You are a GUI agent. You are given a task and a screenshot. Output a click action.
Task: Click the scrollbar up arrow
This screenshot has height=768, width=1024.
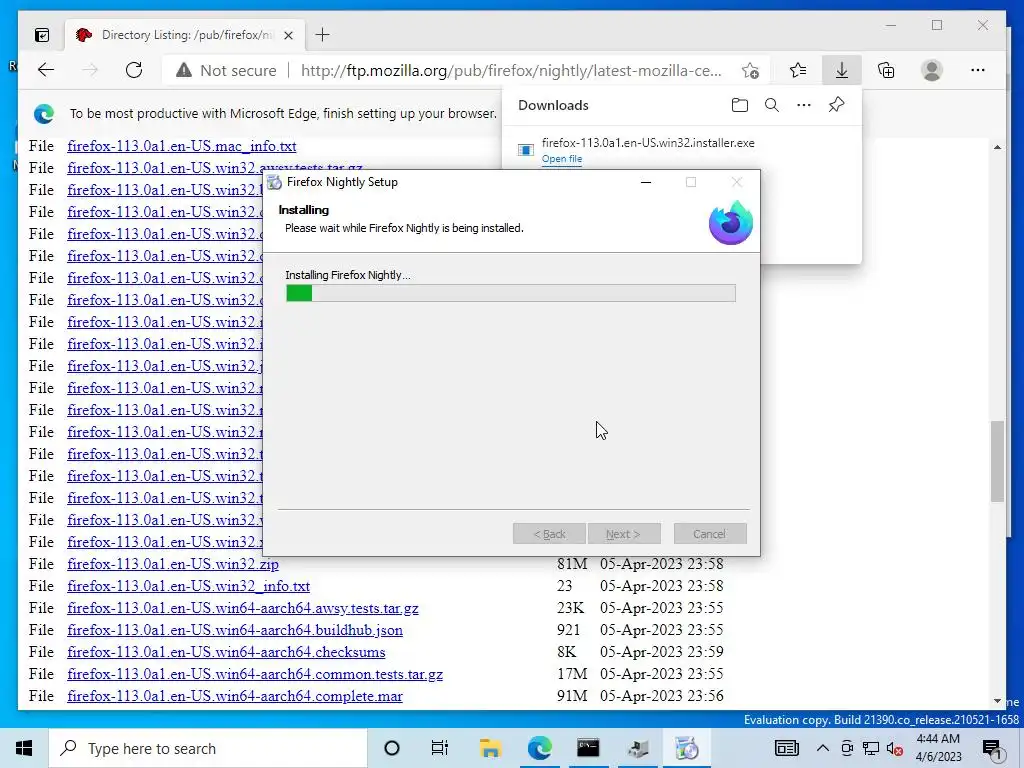[997, 148]
